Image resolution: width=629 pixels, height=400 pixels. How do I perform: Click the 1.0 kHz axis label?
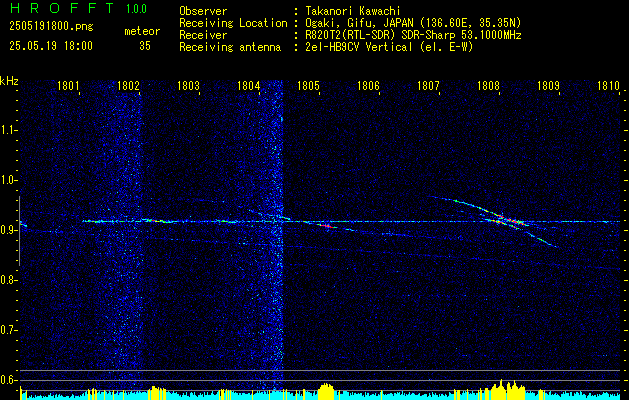point(8,181)
